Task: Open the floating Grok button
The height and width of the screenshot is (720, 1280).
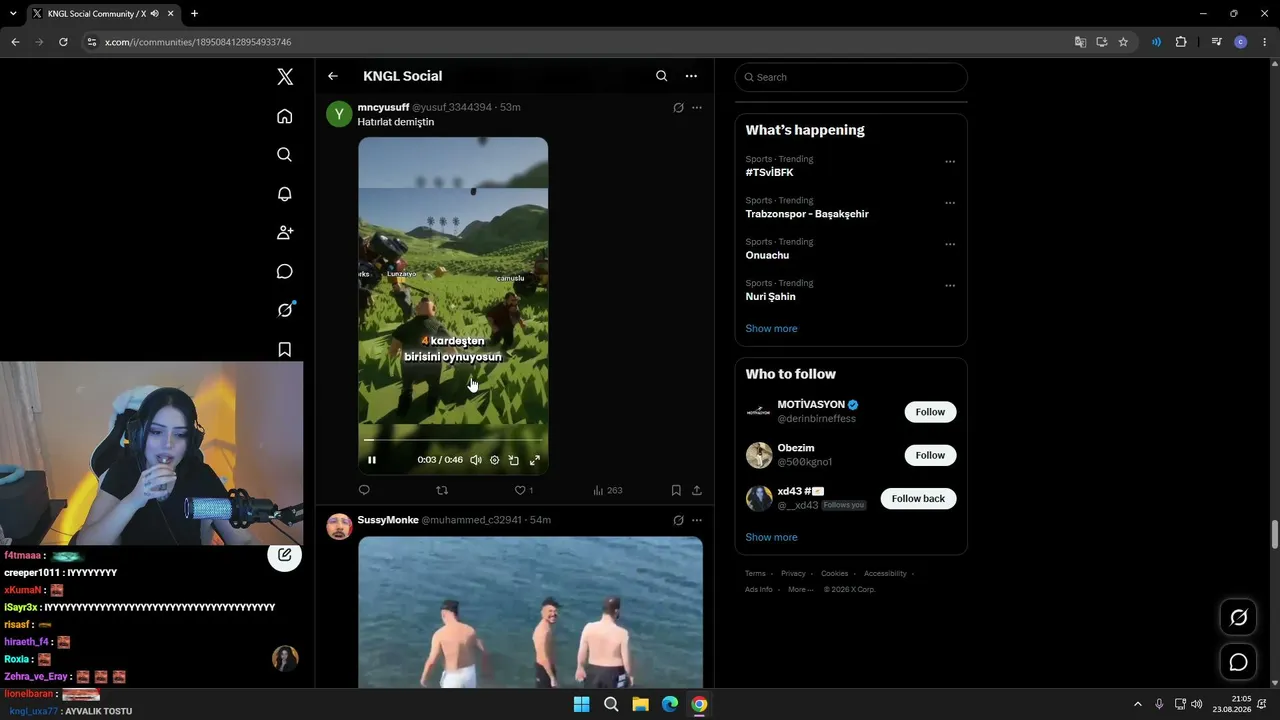Action: point(1238,618)
